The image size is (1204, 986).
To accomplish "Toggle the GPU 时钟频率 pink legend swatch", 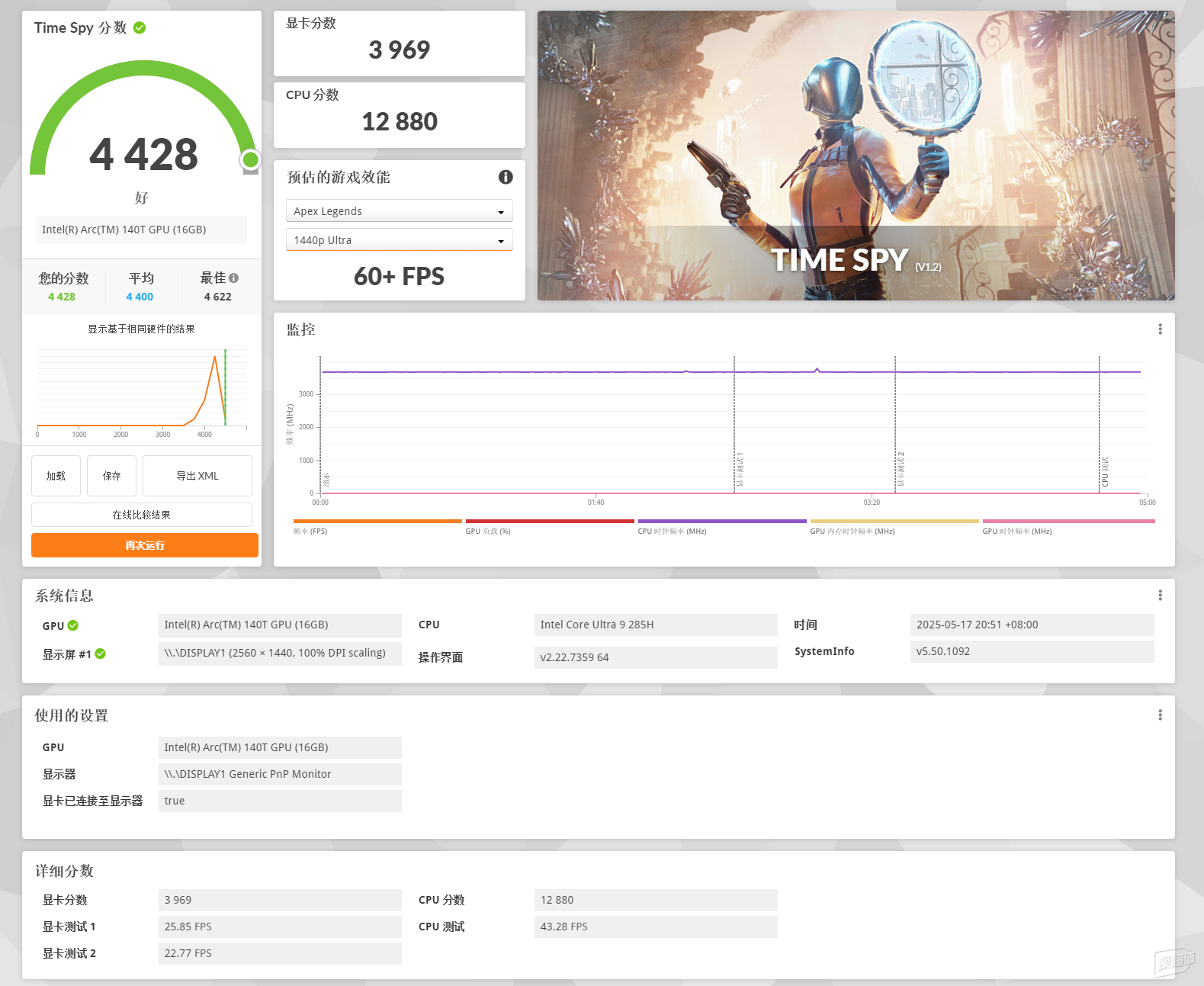I will [1068, 522].
